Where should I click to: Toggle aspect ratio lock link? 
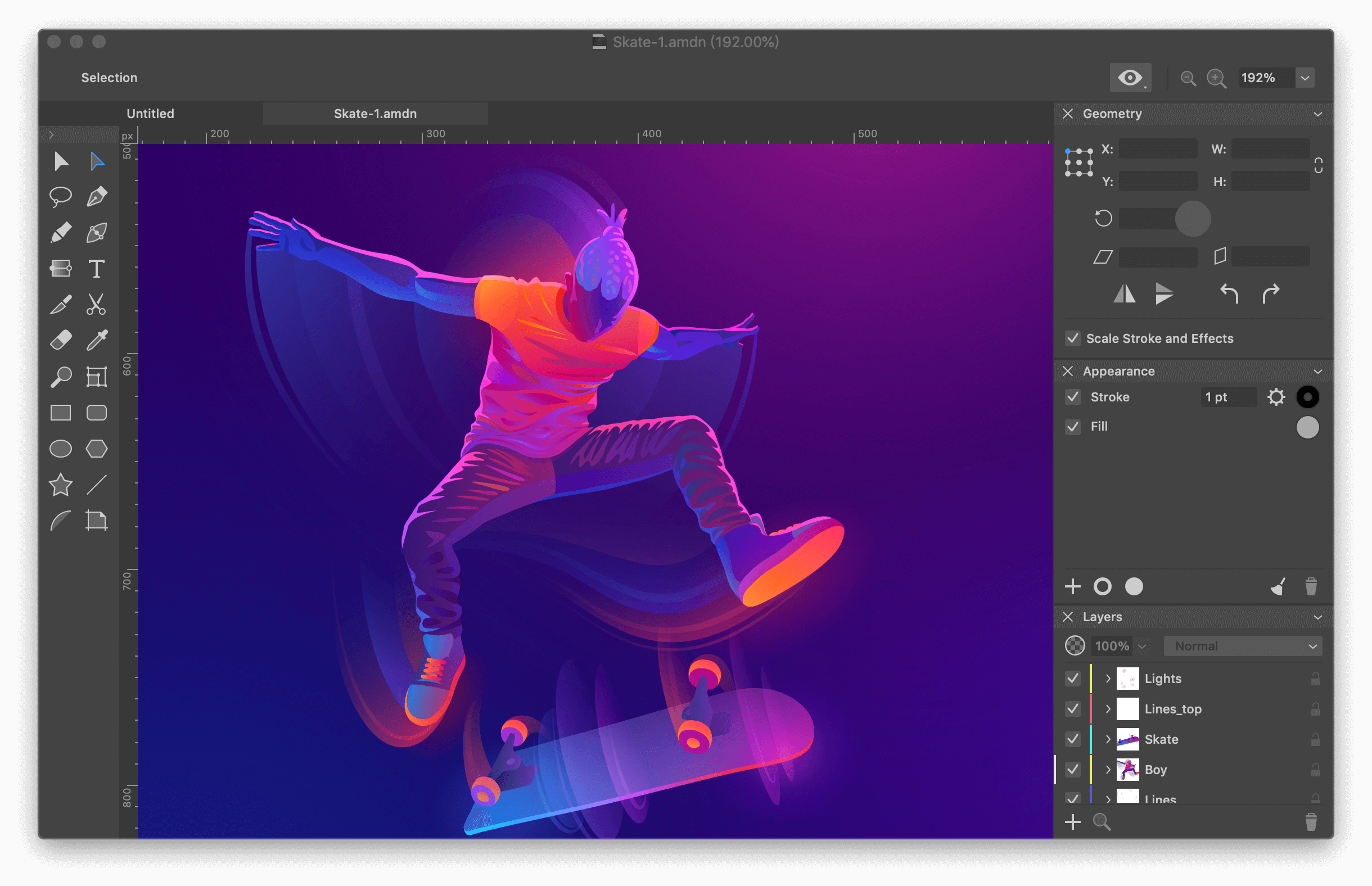pyautogui.click(x=1319, y=166)
